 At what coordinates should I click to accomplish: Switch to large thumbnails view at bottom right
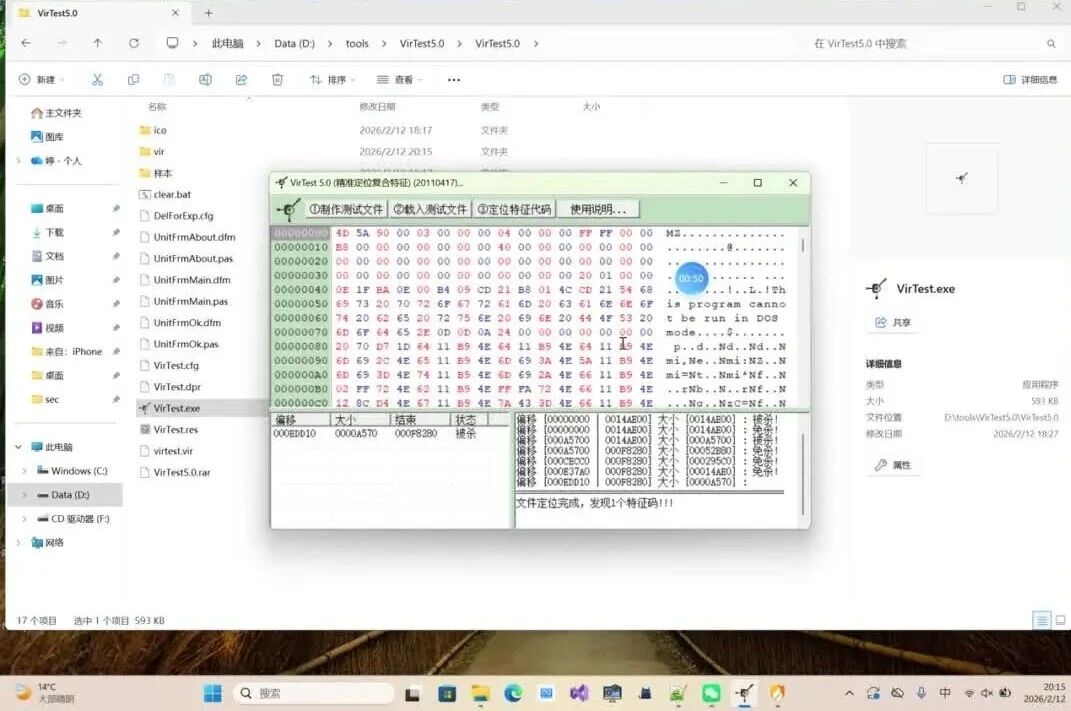tap(1060, 620)
